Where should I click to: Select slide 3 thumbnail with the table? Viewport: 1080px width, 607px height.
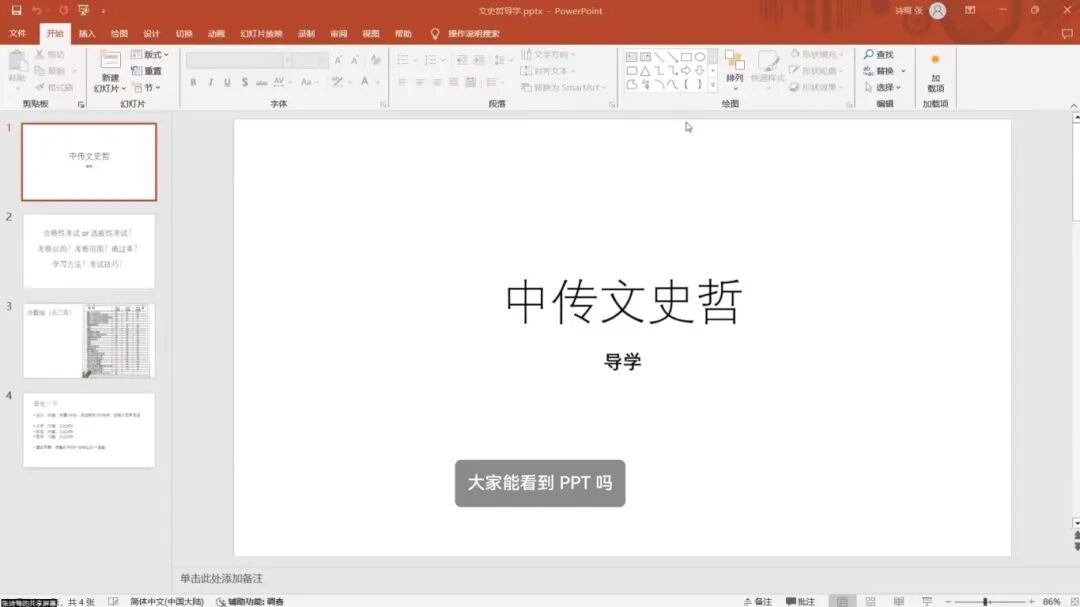pos(89,341)
